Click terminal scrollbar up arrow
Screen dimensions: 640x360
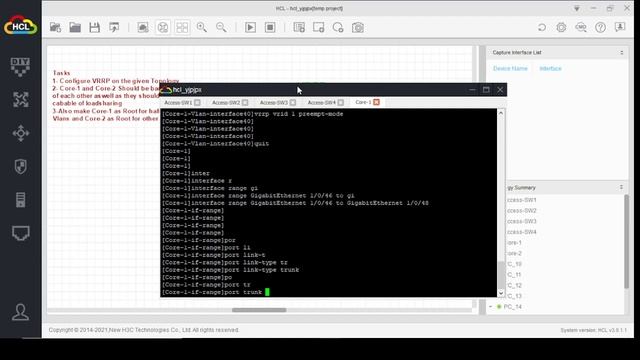click(x=501, y=113)
